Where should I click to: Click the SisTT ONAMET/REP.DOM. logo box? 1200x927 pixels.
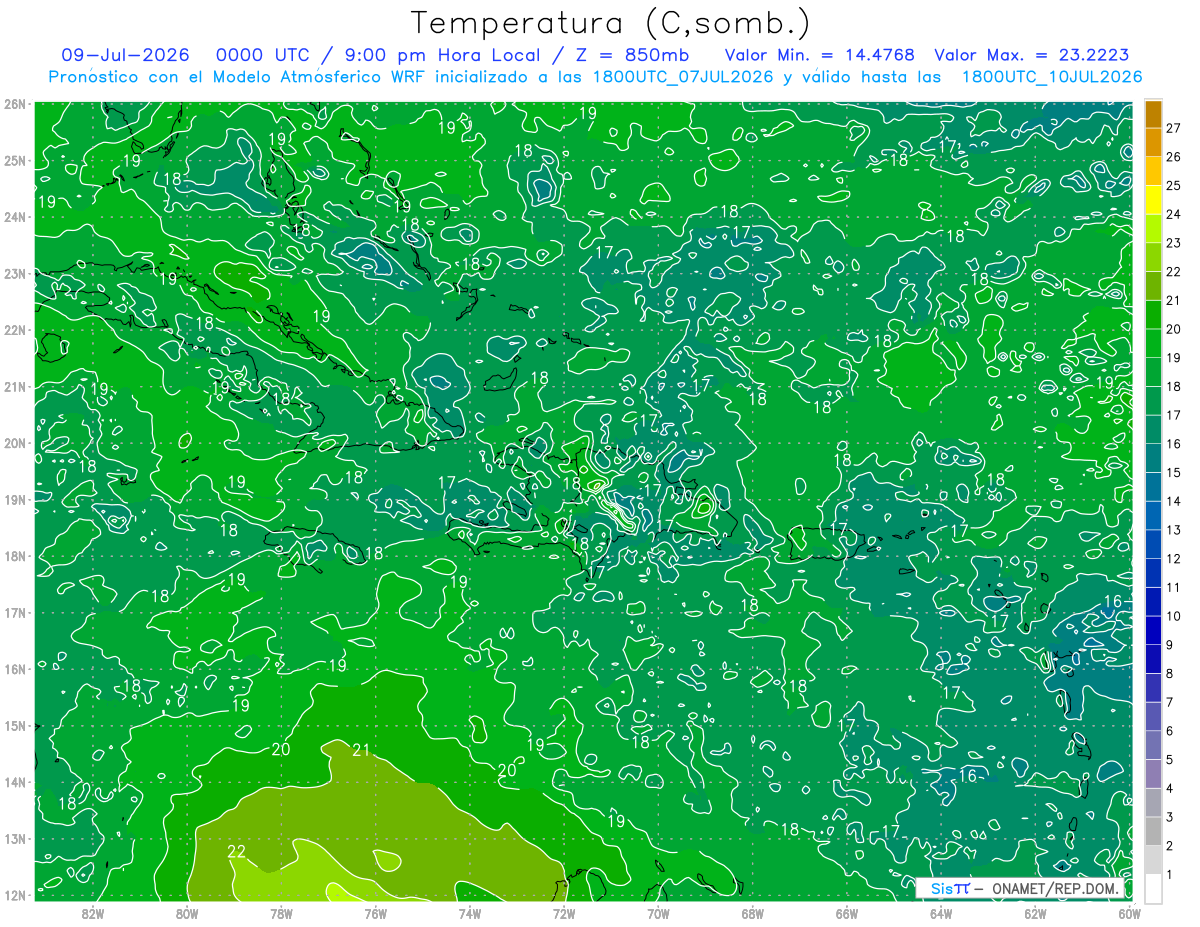pyautogui.click(x=1021, y=889)
